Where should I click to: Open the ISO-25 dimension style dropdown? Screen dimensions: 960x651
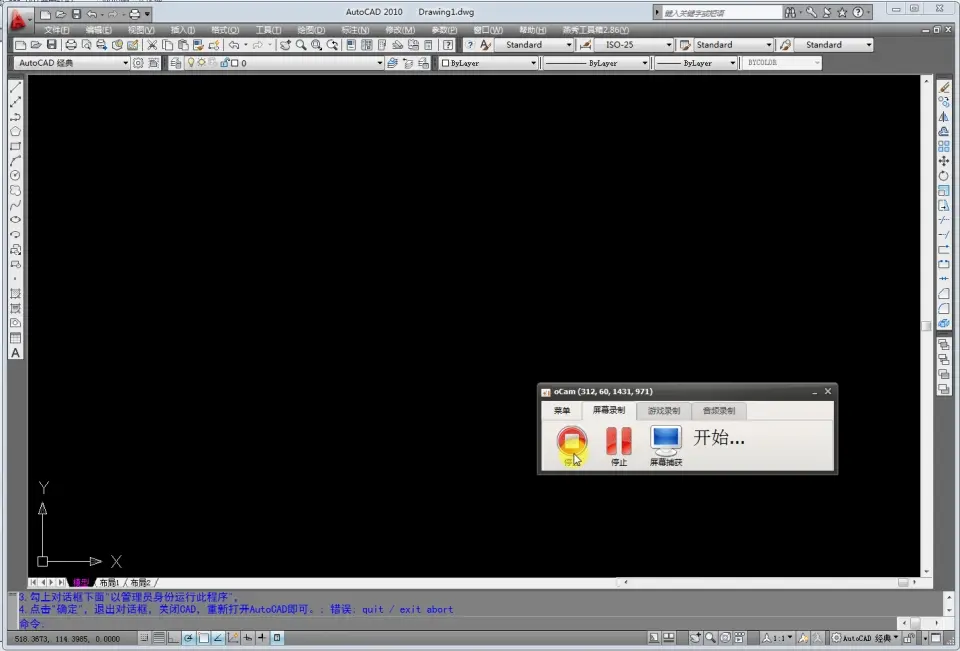tap(634, 45)
